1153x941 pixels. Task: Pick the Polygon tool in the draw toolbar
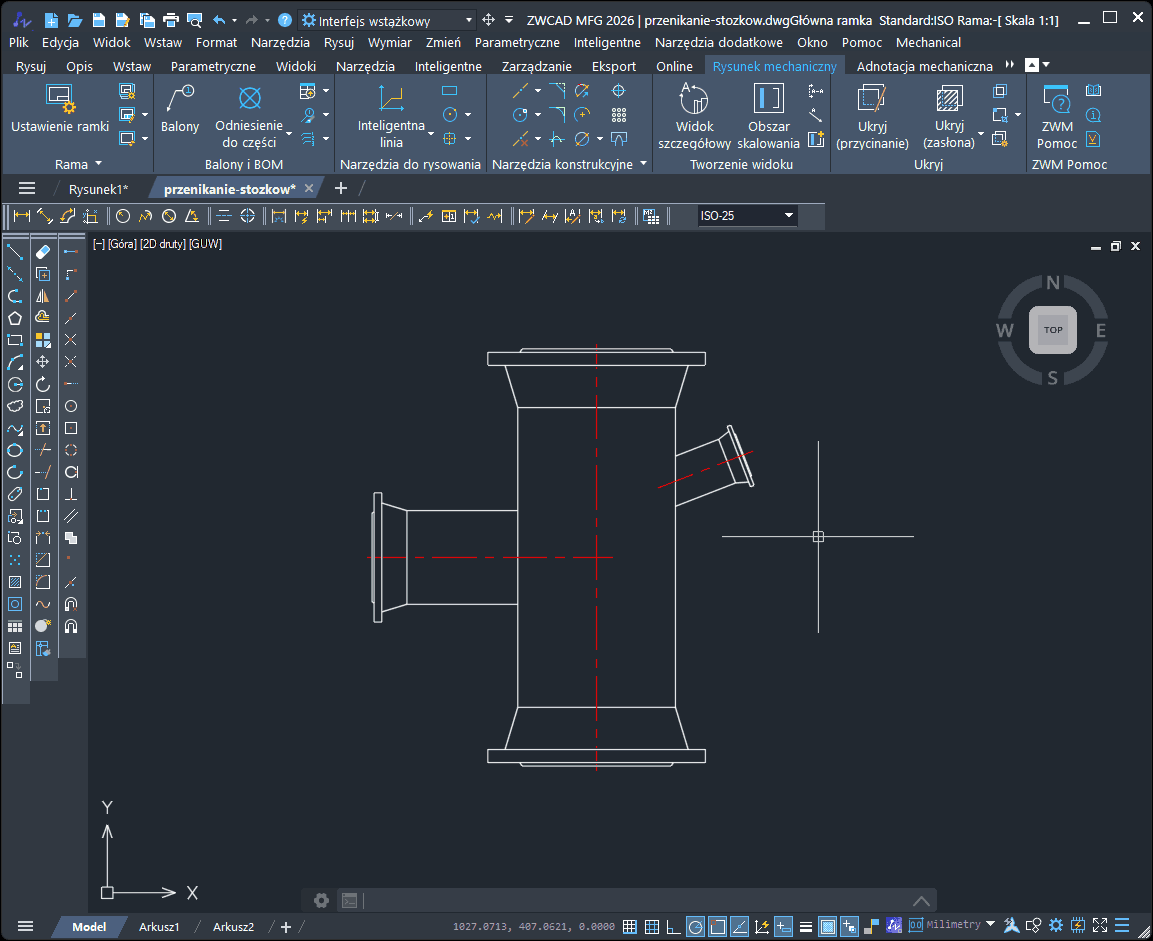click(15, 318)
